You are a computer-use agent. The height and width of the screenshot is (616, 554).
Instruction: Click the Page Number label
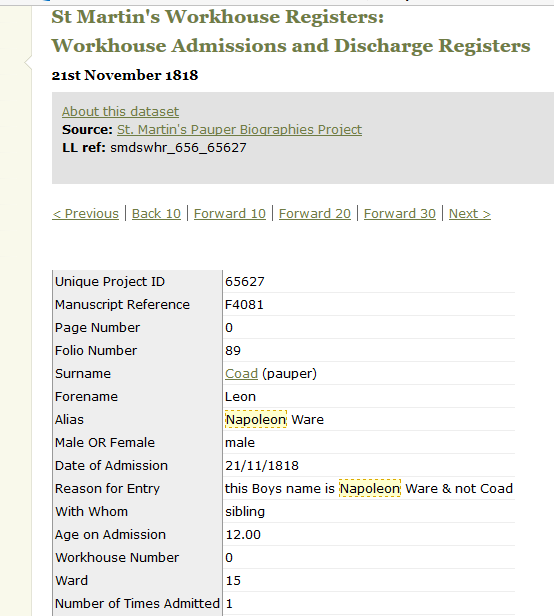tap(97, 328)
